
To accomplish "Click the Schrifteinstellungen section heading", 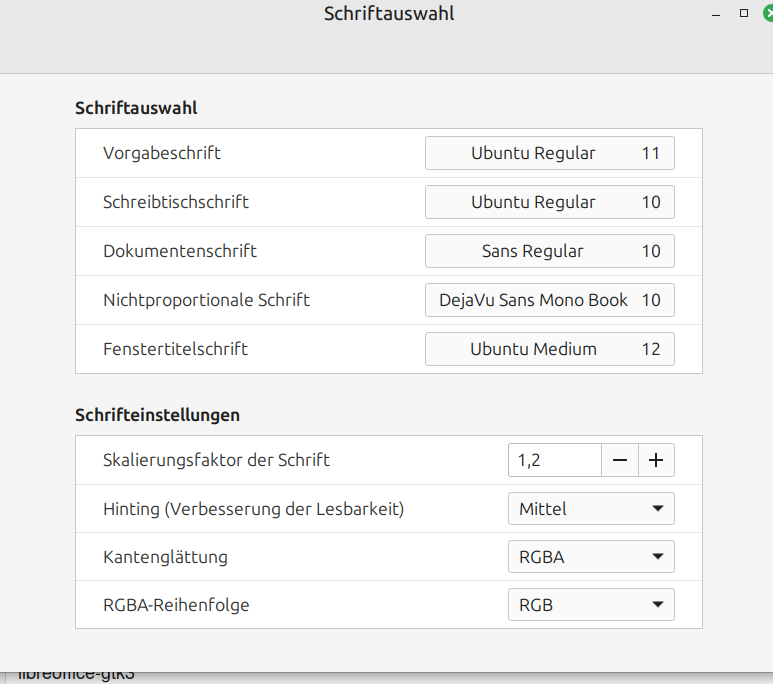I will (x=157, y=414).
